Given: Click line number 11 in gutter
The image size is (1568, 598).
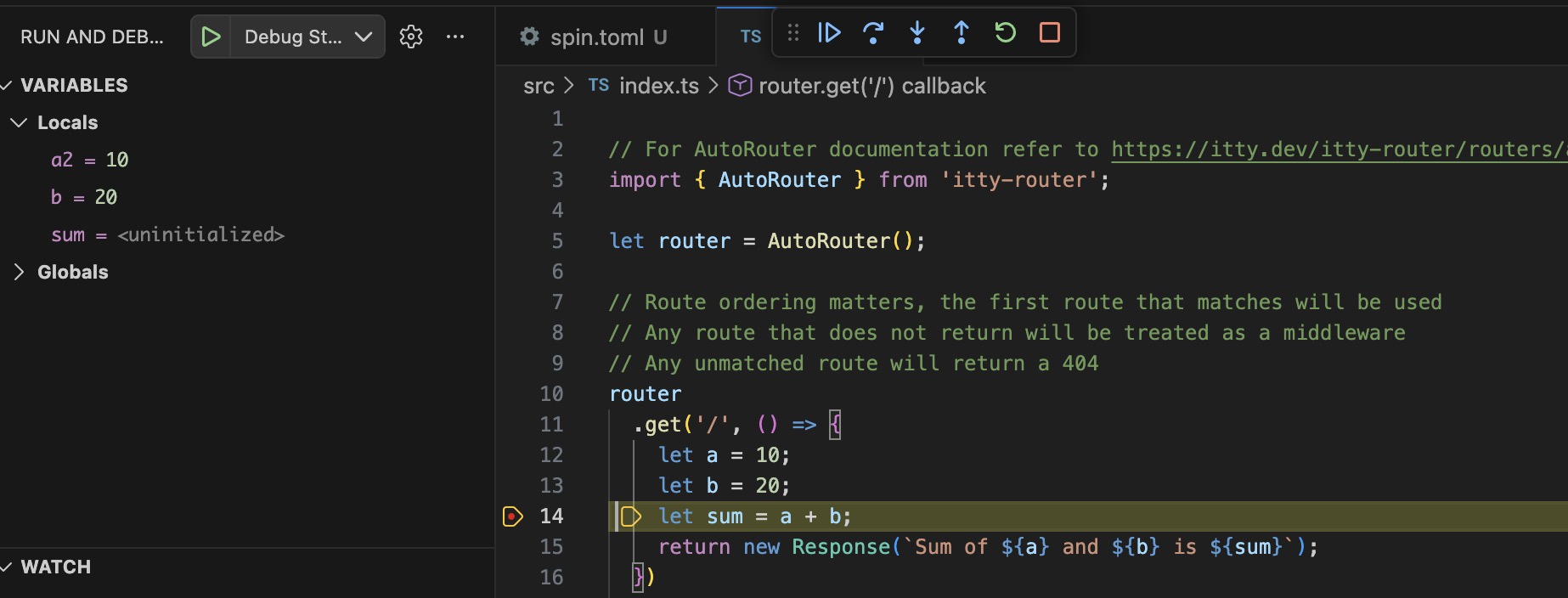Looking at the screenshot, I should [551, 425].
